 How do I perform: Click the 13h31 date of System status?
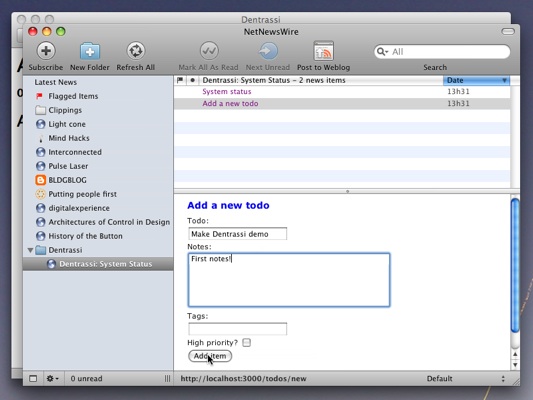(x=458, y=91)
